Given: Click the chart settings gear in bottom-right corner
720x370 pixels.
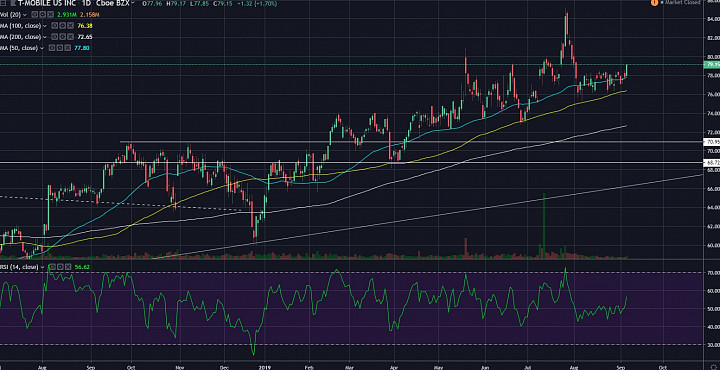Looking at the screenshot, I should point(713,367).
